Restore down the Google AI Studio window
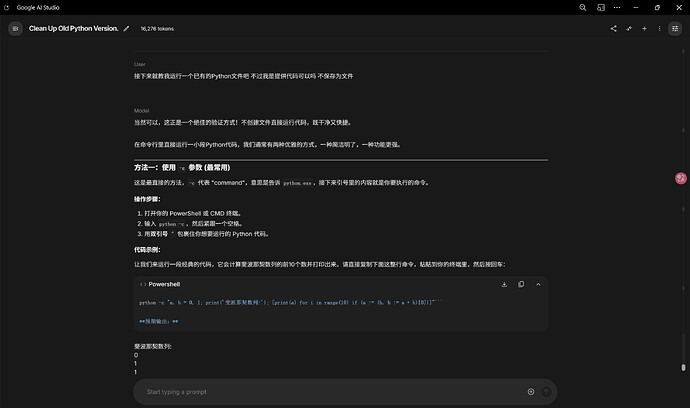Screen dimensions: 690x408 pos(657,7)
